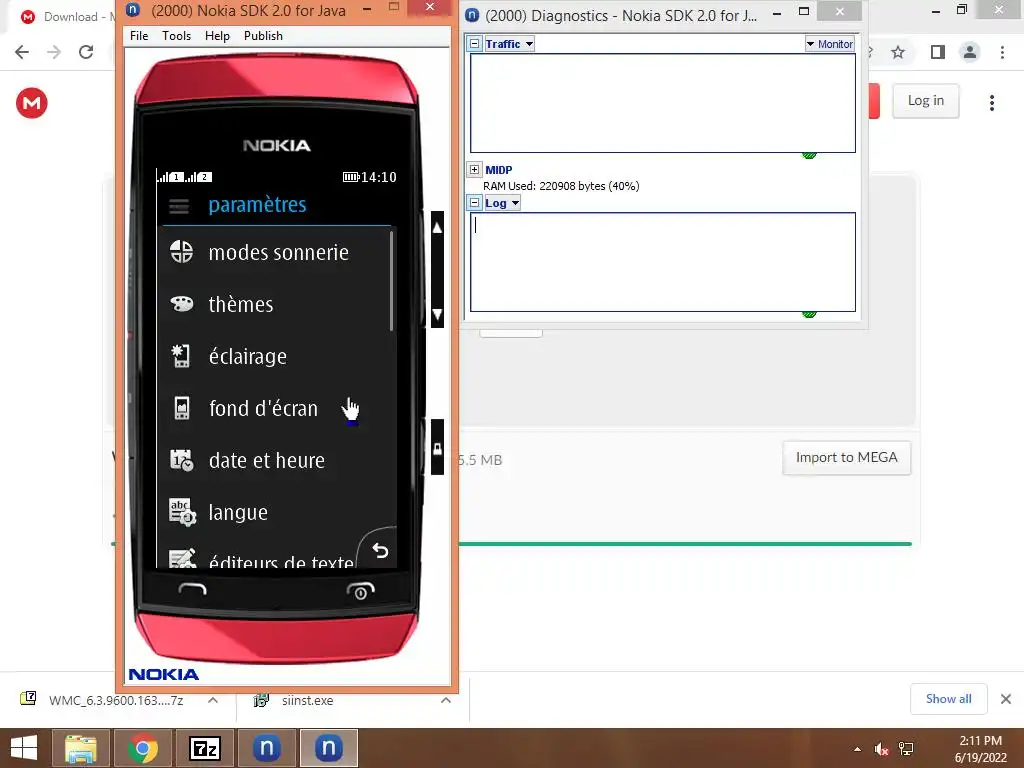
Task: Open the Publish menu in Nokia SDK
Action: (x=263, y=36)
